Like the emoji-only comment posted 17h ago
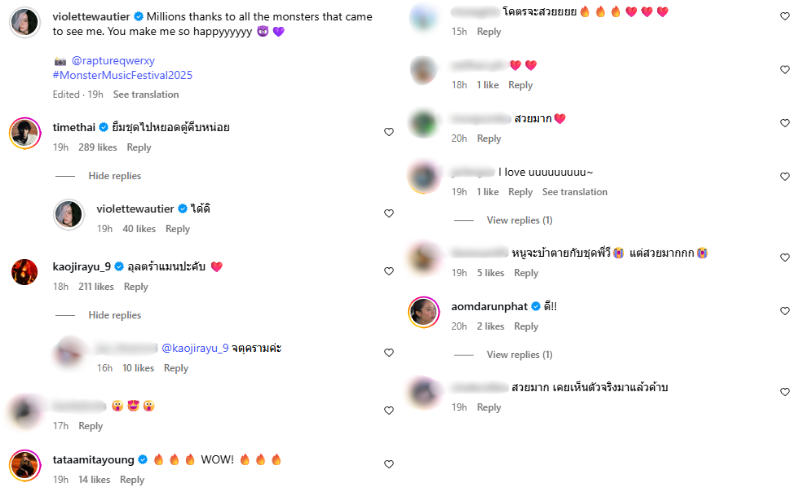Viewport: 800px width, 497px height. point(389,410)
